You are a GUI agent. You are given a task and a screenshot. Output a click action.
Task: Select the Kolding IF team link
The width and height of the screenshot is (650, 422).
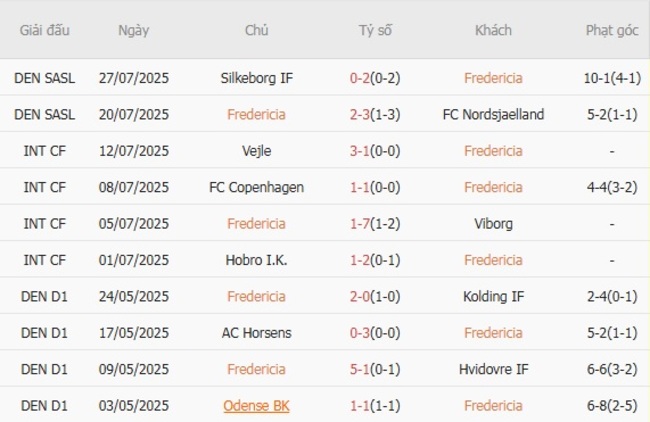(493, 296)
